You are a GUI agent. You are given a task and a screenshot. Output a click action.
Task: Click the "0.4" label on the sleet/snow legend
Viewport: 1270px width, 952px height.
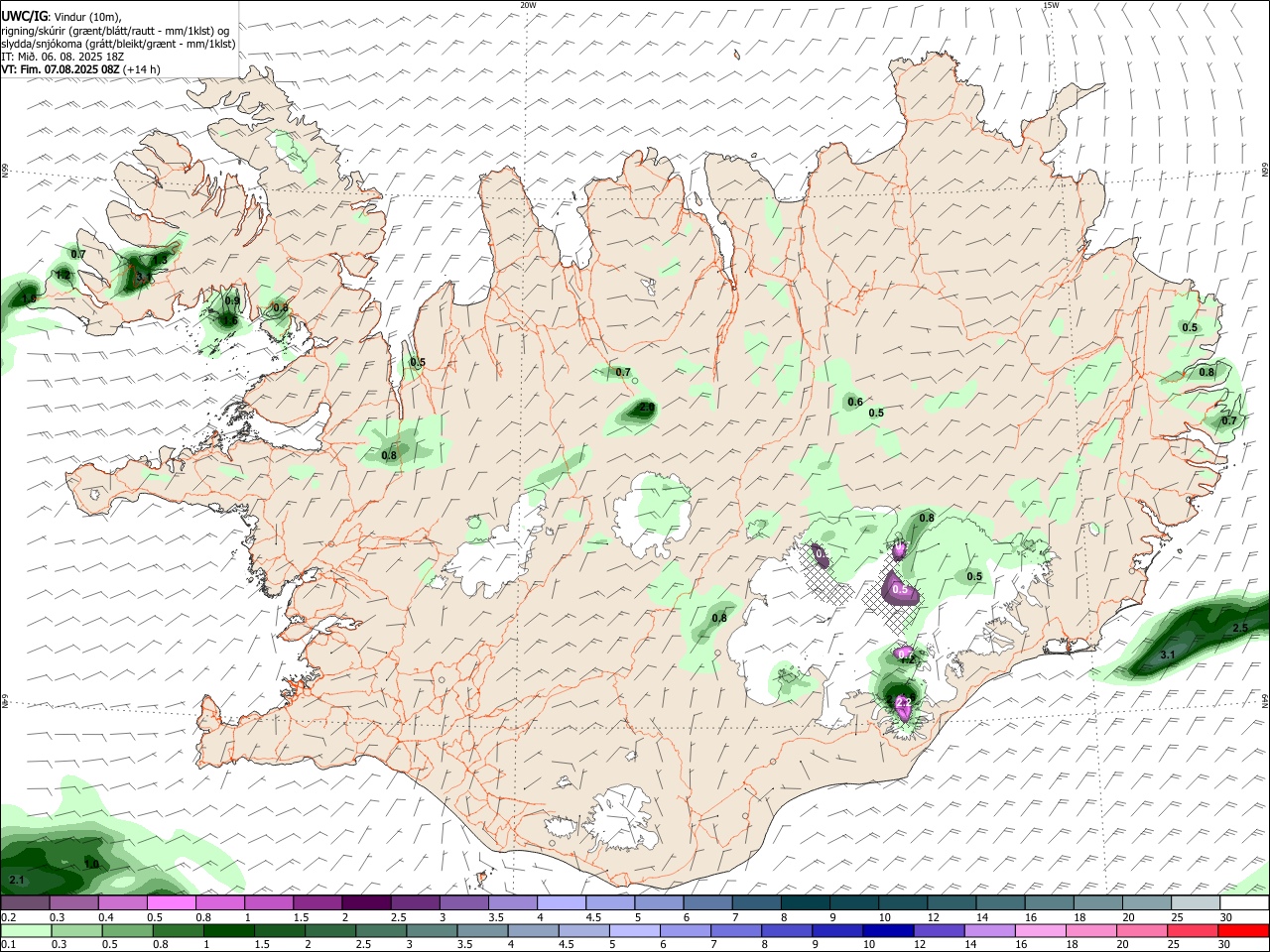(x=107, y=917)
